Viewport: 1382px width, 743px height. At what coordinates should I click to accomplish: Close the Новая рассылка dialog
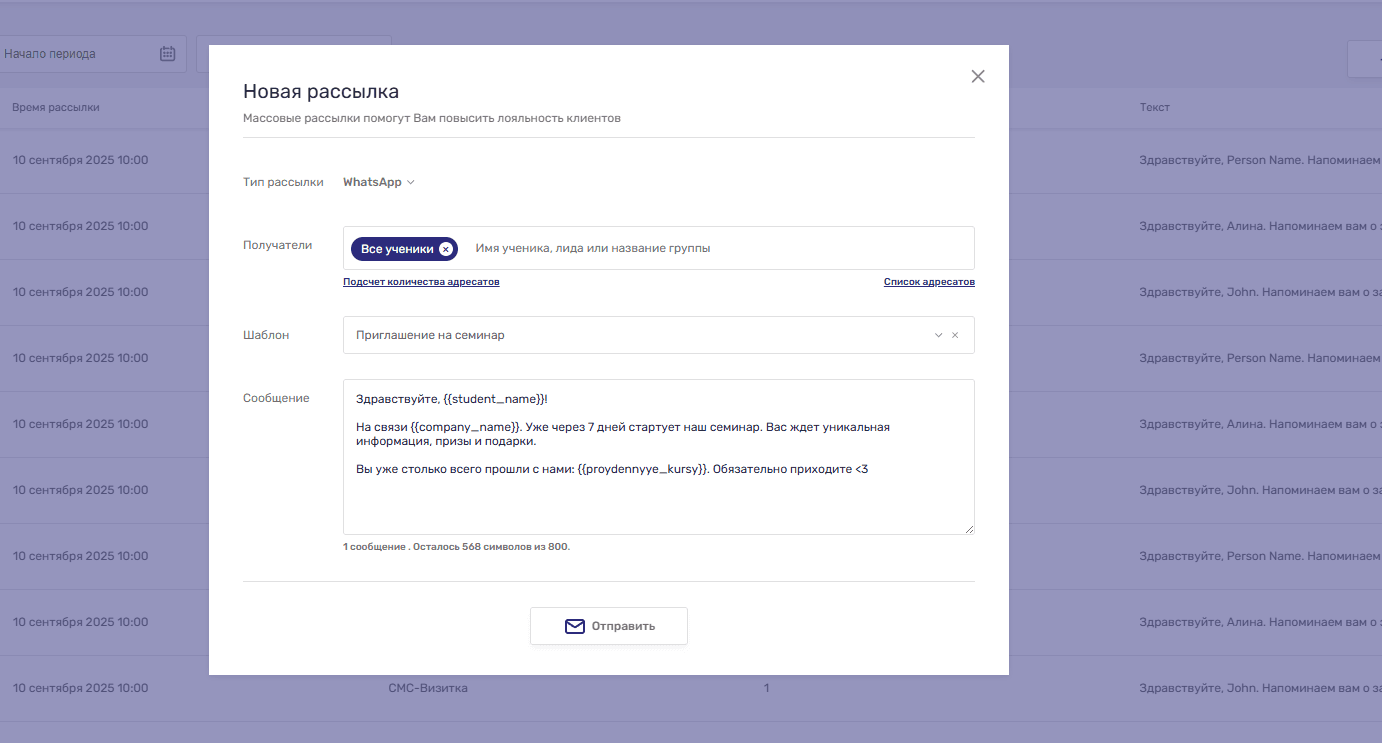pos(978,77)
